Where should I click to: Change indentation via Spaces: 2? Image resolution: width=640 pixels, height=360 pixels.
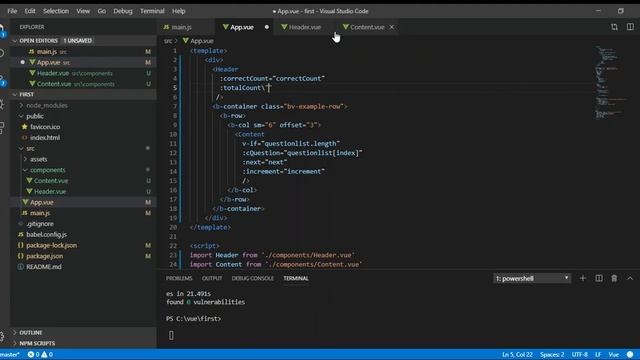[x=552, y=355]
